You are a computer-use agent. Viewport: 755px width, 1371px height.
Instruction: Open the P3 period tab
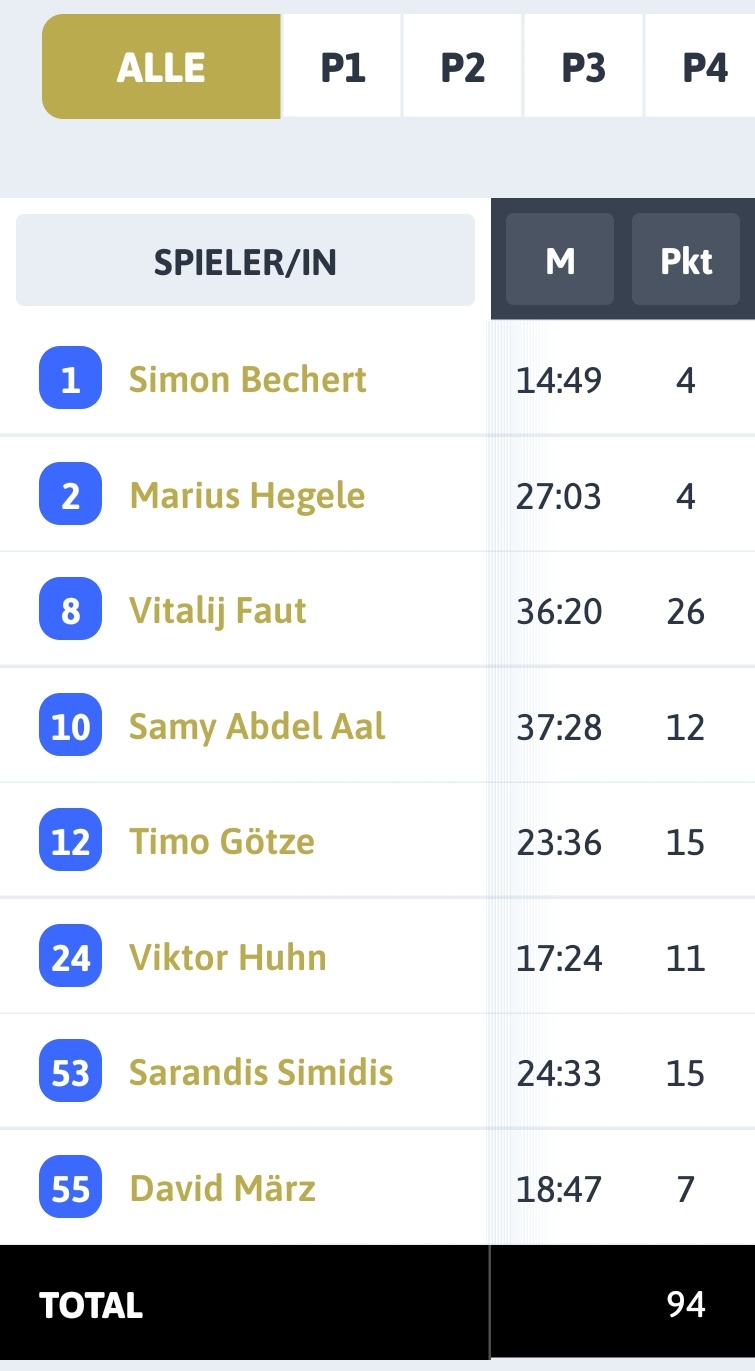(x=584, y=67)
